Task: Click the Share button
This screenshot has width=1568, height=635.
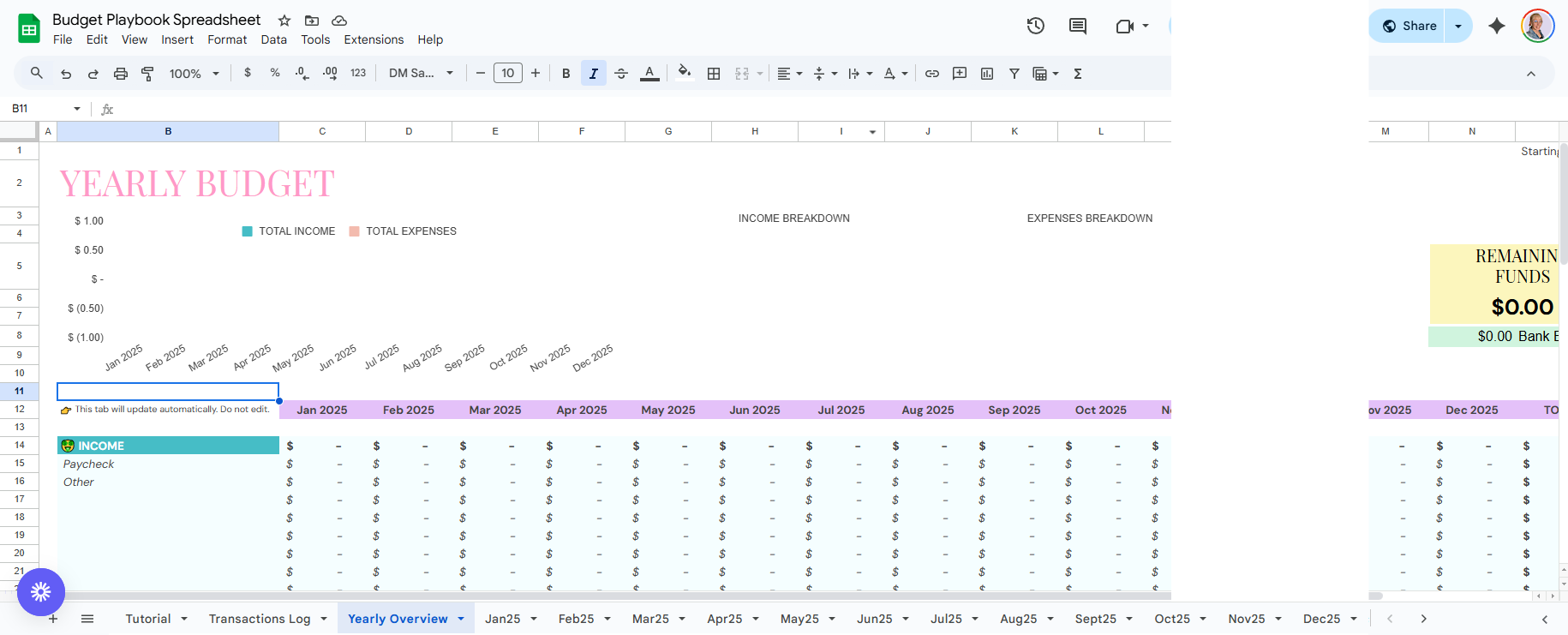Action: [x=1408, y=26]
